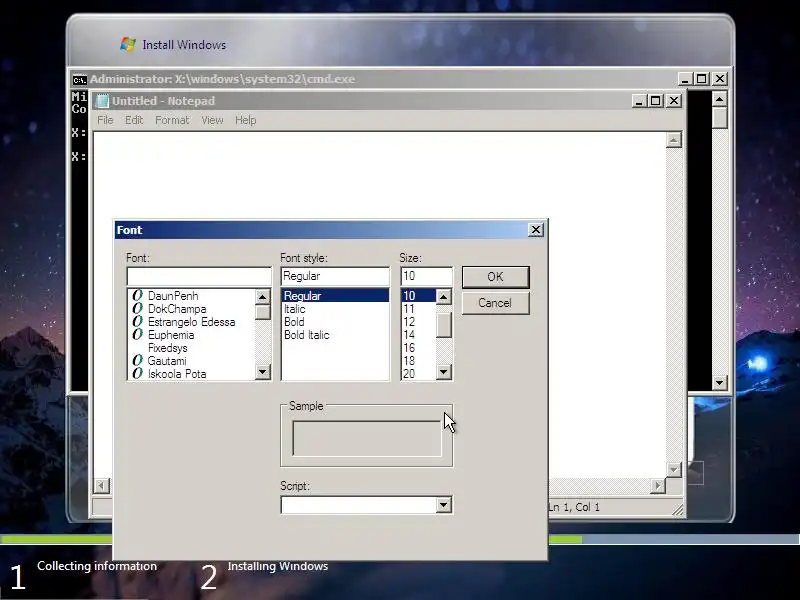Viewport: 800px width, 600px height.
Task: Choose Bold Italic font style
Action: tap(335, 335)
